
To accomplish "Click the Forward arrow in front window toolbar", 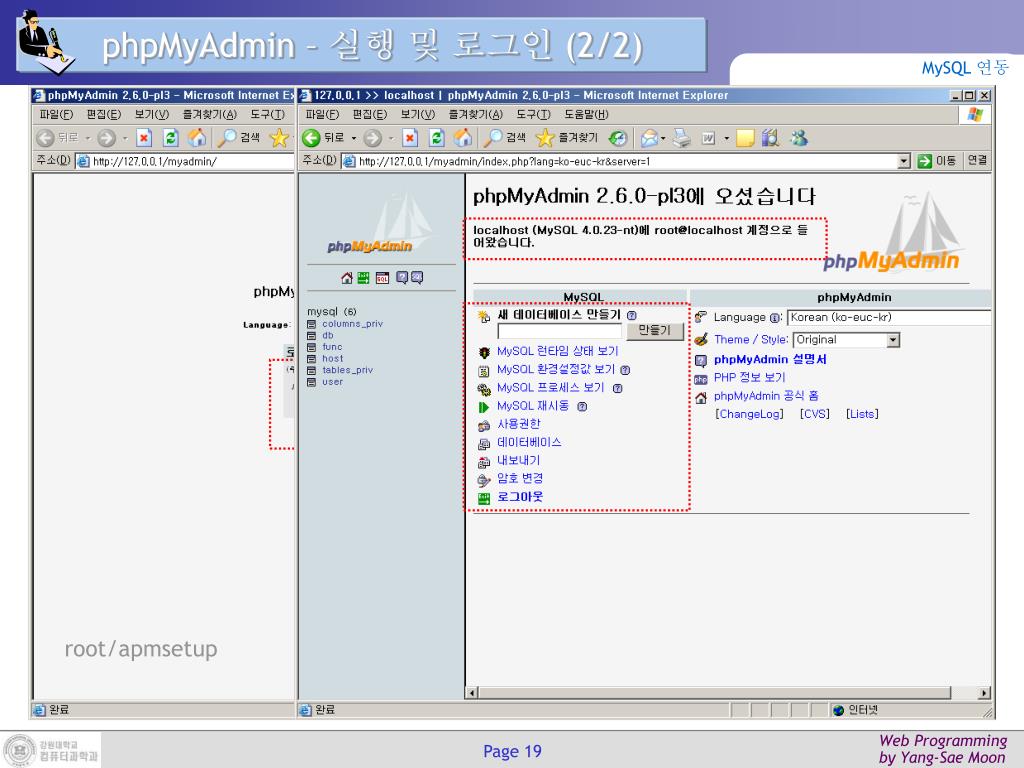I will [x=372, y=138].
